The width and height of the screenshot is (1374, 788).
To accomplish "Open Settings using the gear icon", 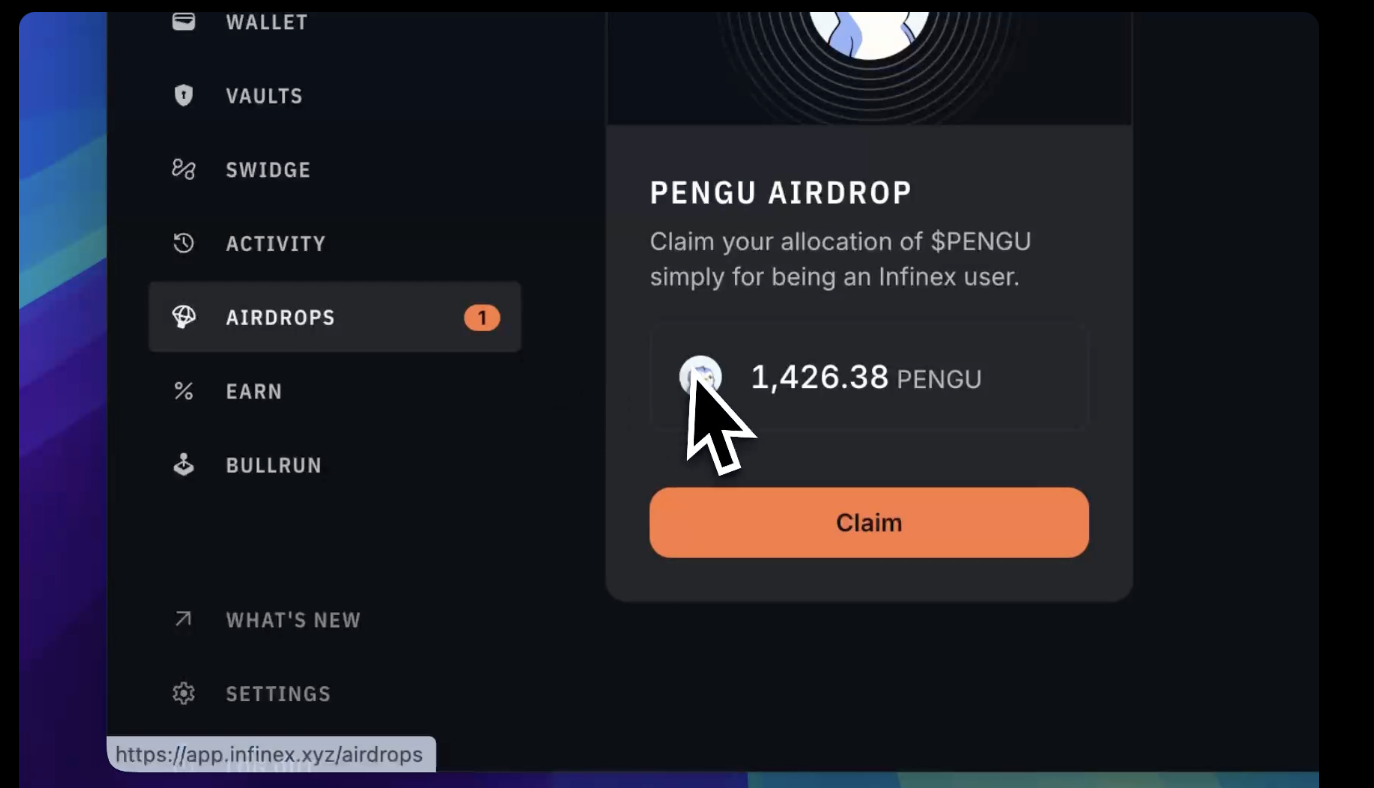I will tap(183, 693).
